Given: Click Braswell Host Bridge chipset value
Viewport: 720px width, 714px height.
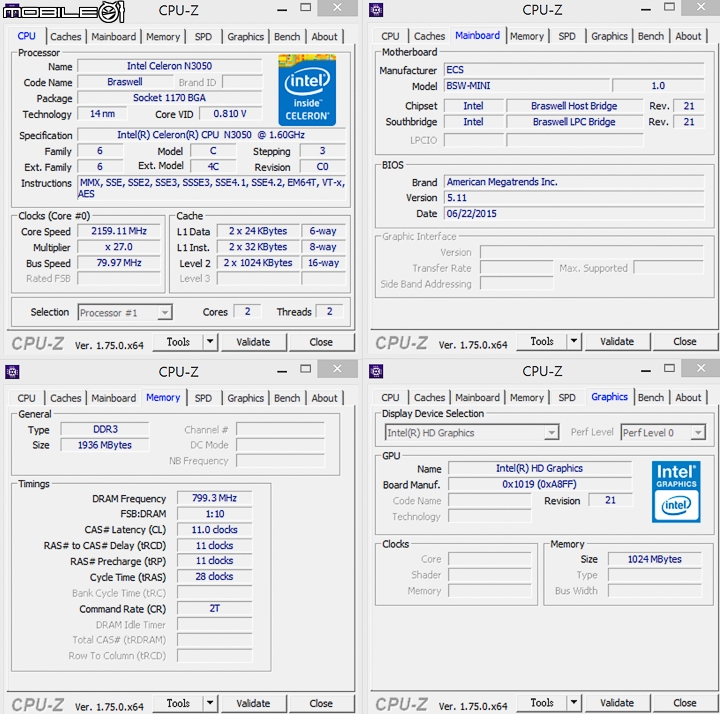Looking at the screenshot, I should (x=574, y=106).
